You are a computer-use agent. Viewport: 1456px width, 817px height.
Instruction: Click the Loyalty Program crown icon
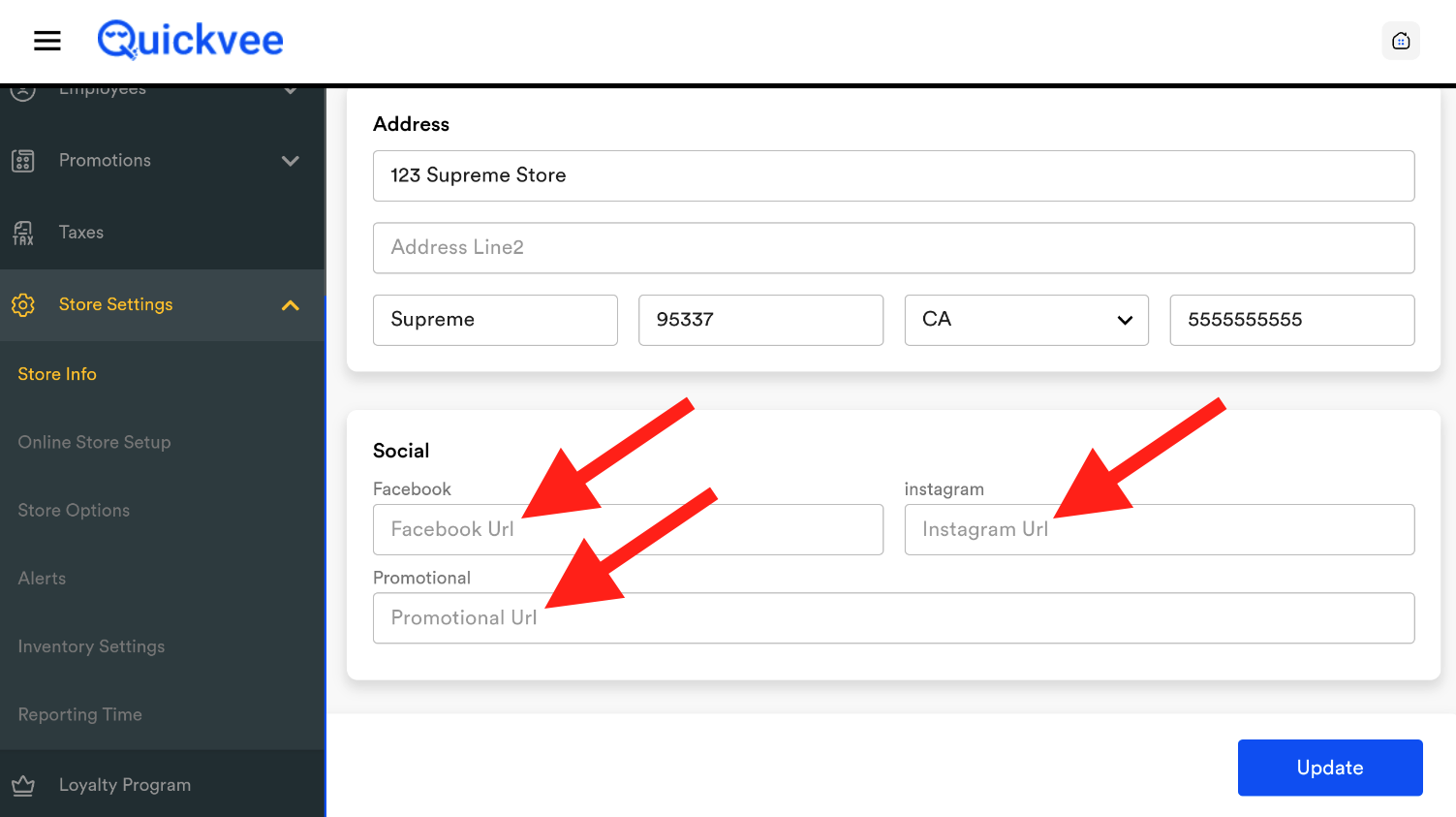click(23, 785)
